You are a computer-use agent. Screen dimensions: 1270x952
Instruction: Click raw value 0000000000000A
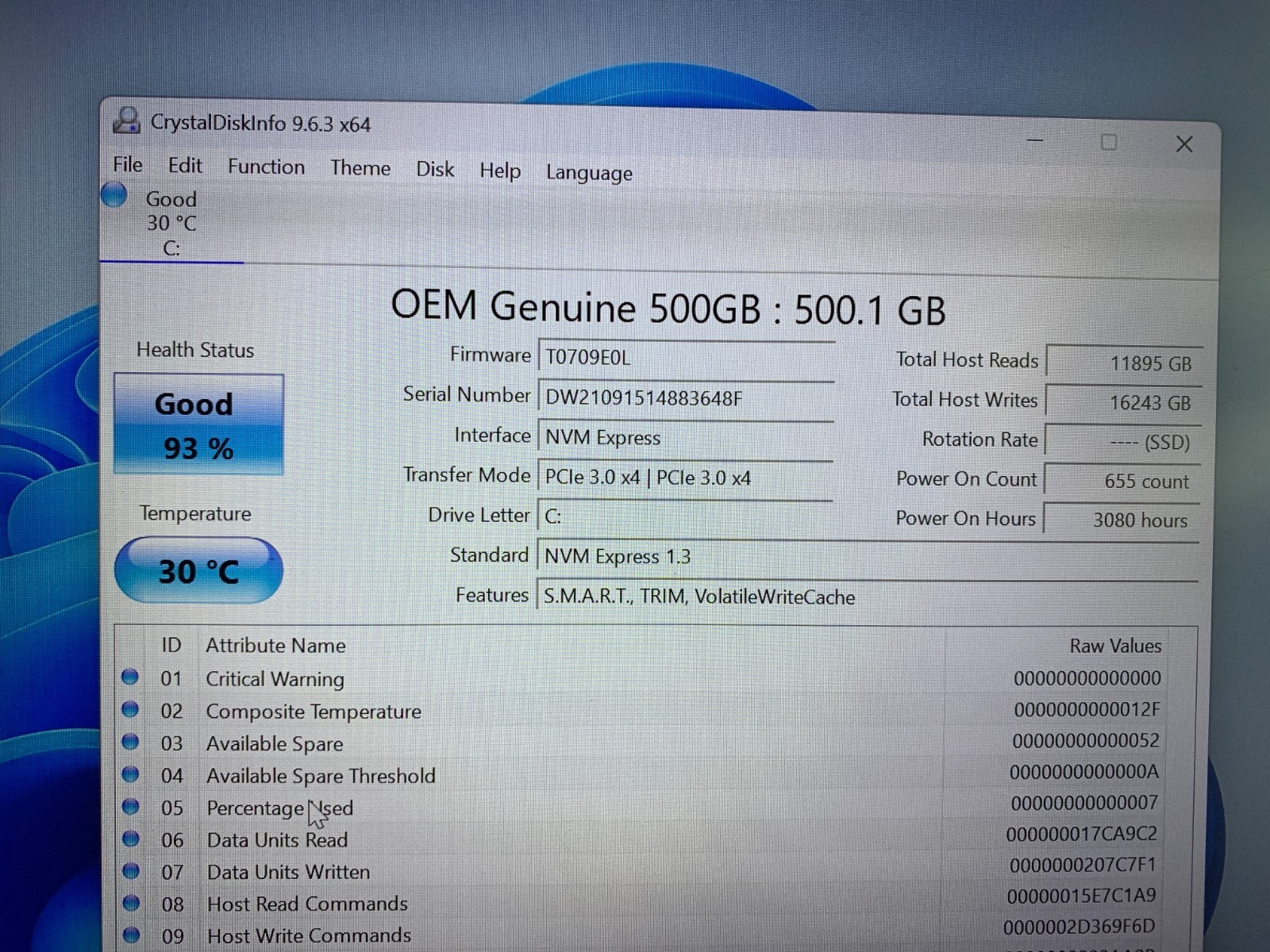tap(1084, 771)
